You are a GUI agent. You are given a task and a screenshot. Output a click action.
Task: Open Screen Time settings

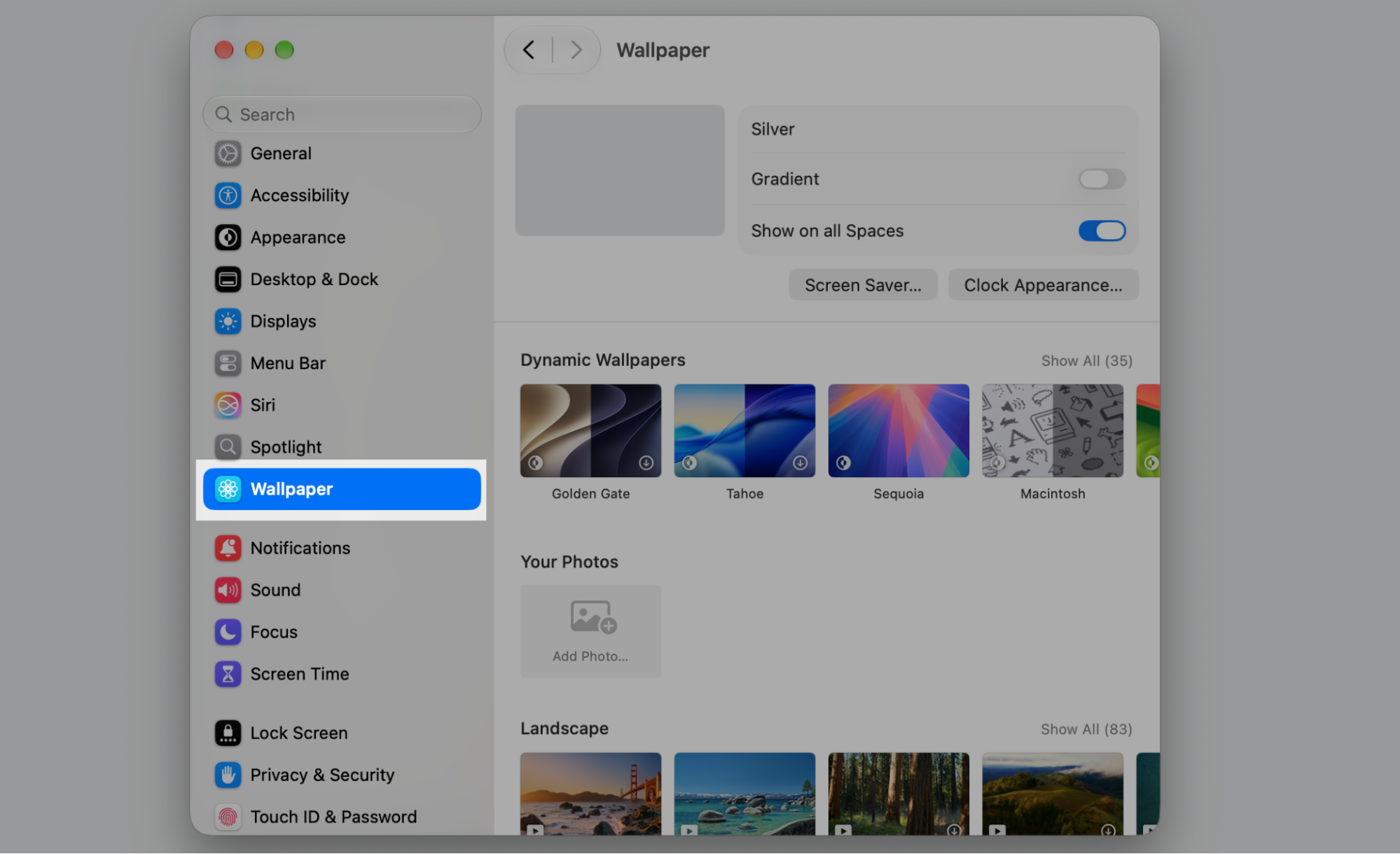pos(341,675)
